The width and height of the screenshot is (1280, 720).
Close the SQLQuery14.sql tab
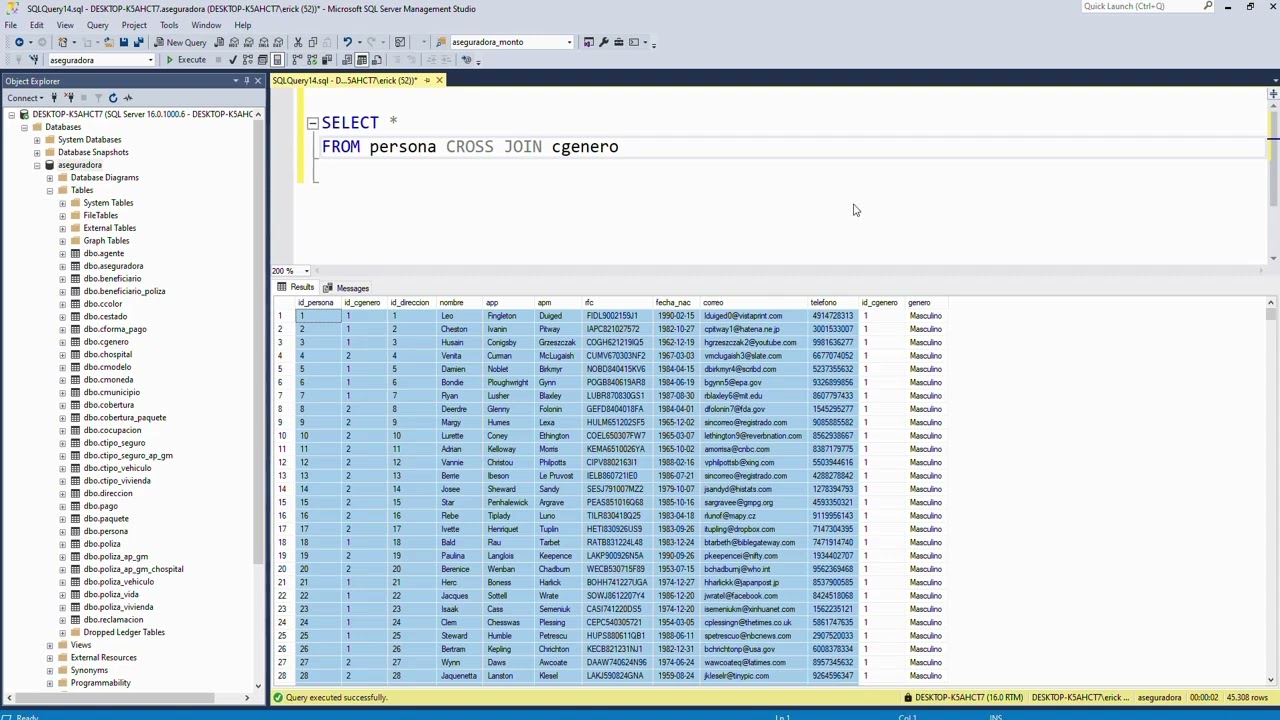pyautogui.click(x=439, y=80)
